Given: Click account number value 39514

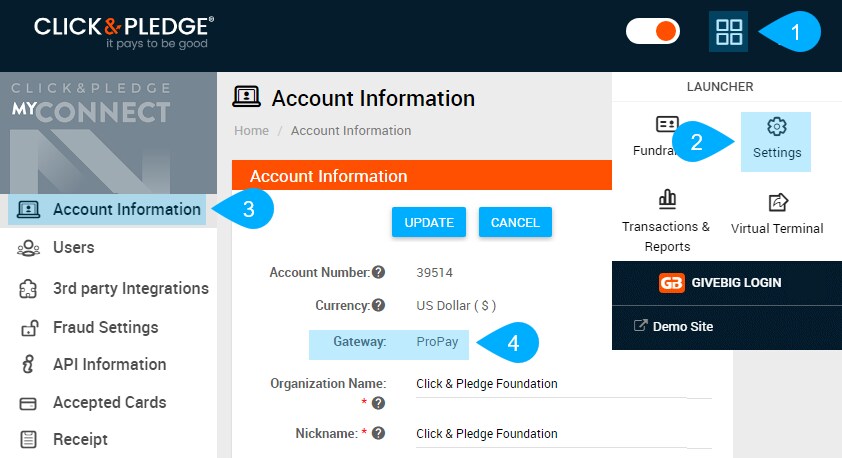Looking at the screenshot, I should 434,273.
